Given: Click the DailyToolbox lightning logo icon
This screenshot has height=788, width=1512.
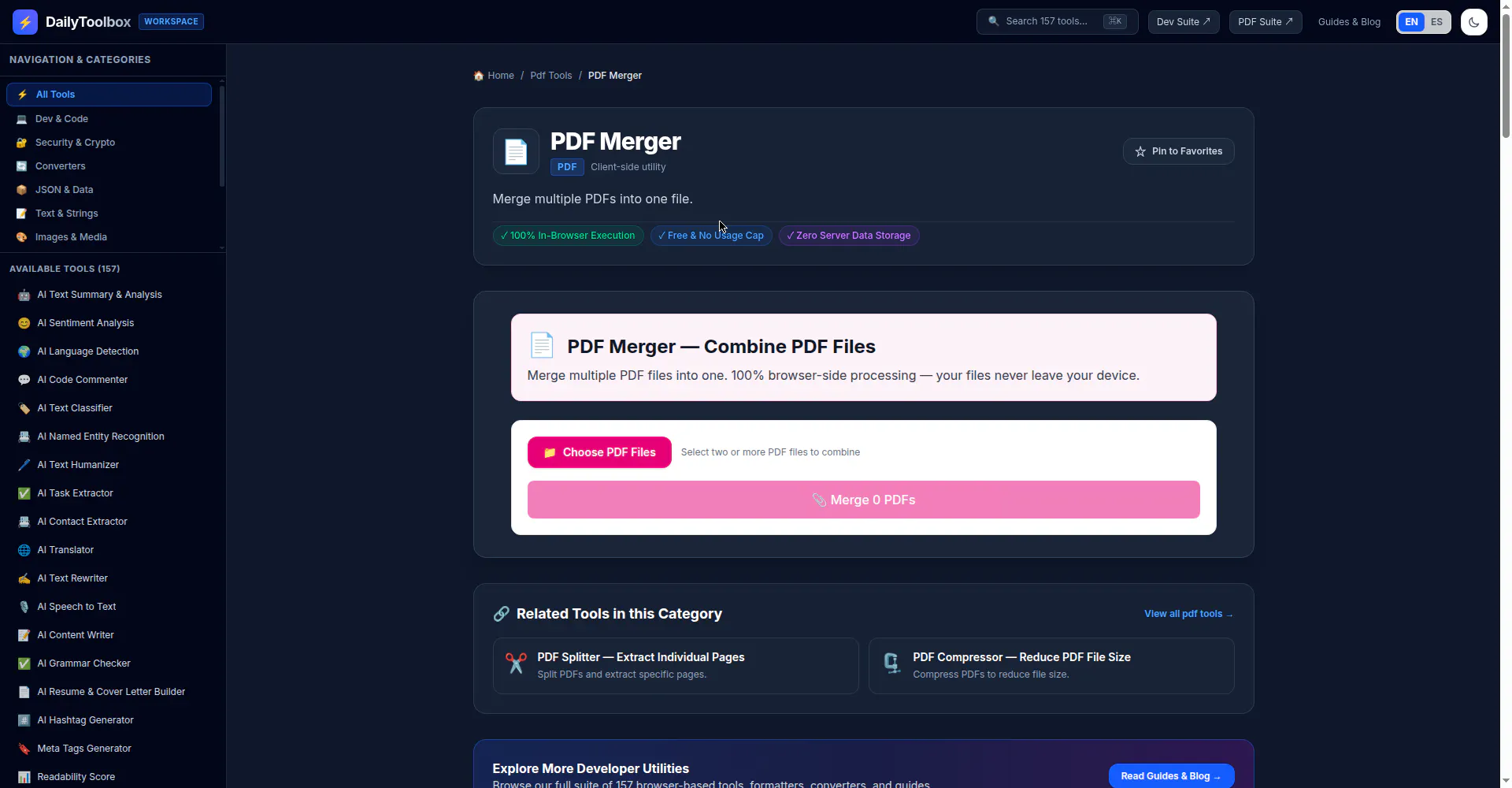Looking at the screenshot, I should coord(25,22).
